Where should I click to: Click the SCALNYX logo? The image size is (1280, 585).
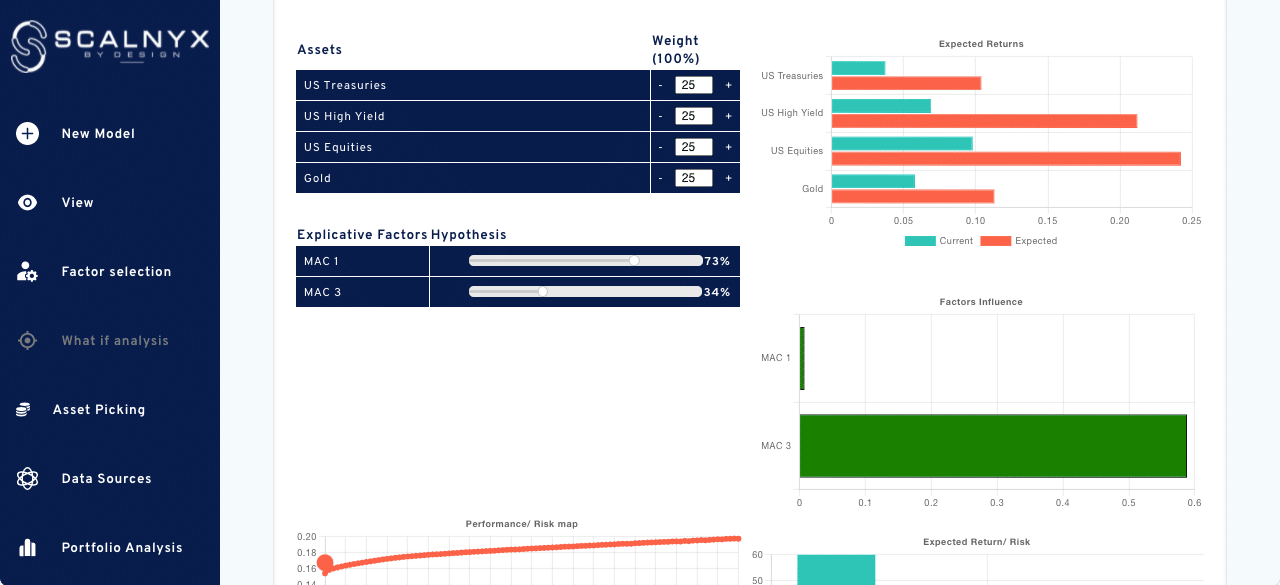click(x=110, y=44)
